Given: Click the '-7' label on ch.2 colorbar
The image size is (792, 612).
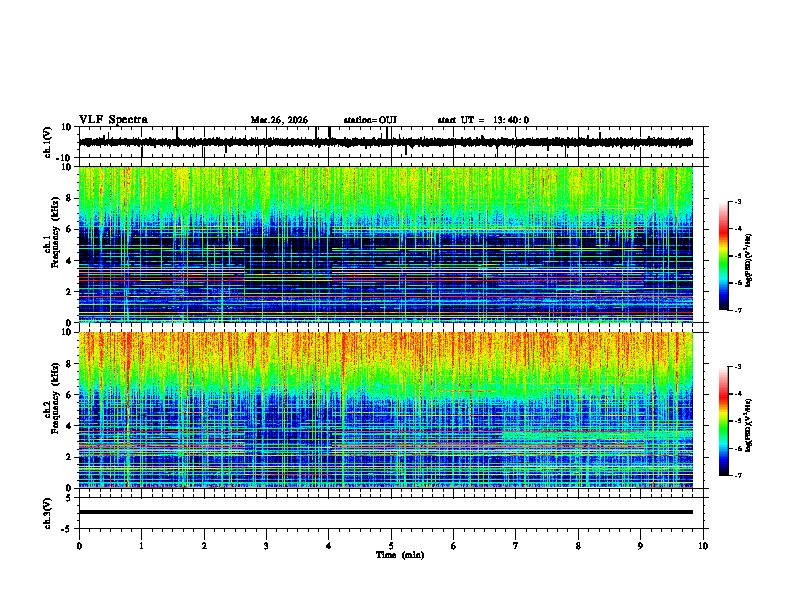Looking at the screenshot, I should tap(738, 476).
